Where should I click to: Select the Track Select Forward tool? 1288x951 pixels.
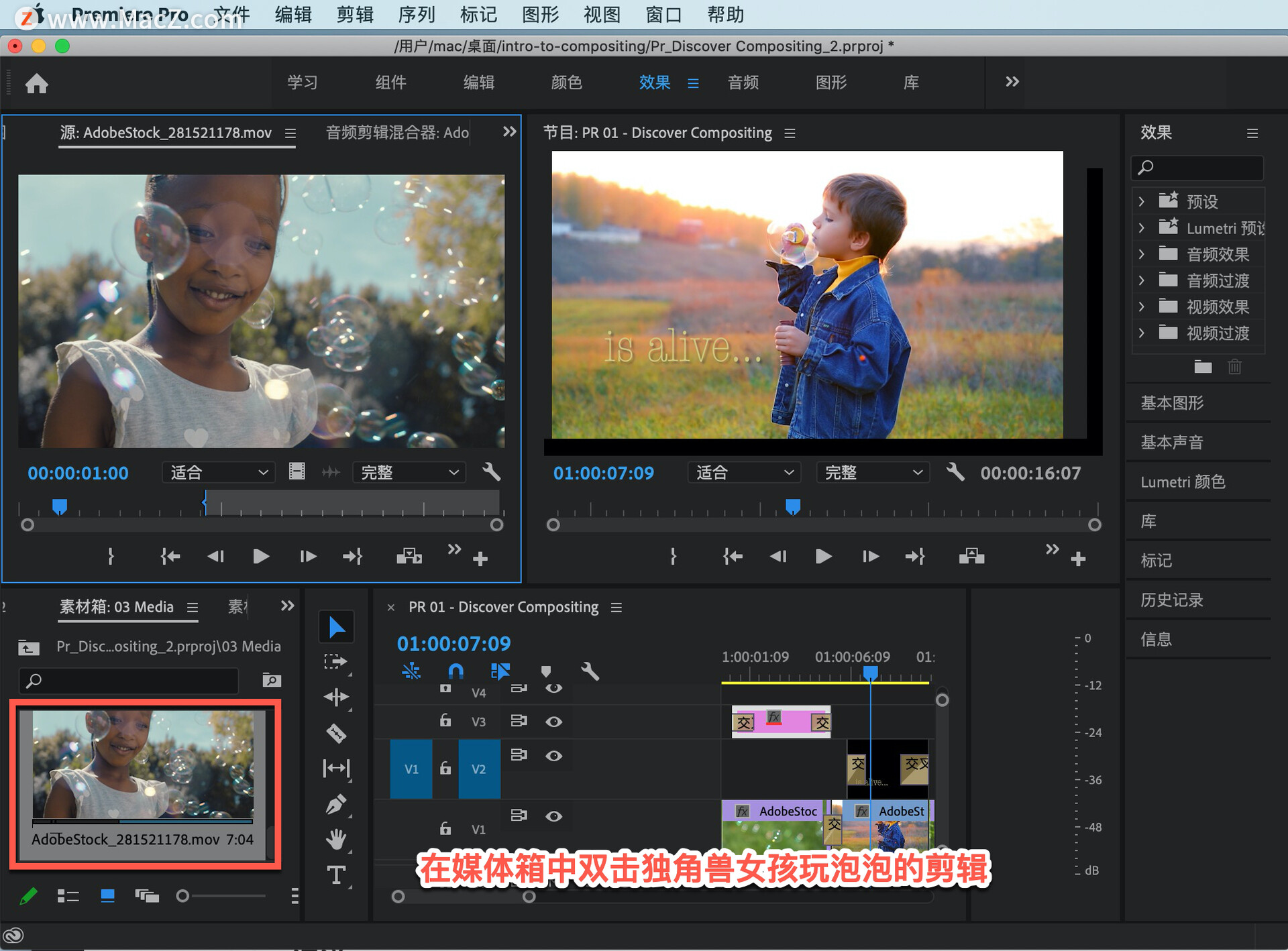coord(335,662)
